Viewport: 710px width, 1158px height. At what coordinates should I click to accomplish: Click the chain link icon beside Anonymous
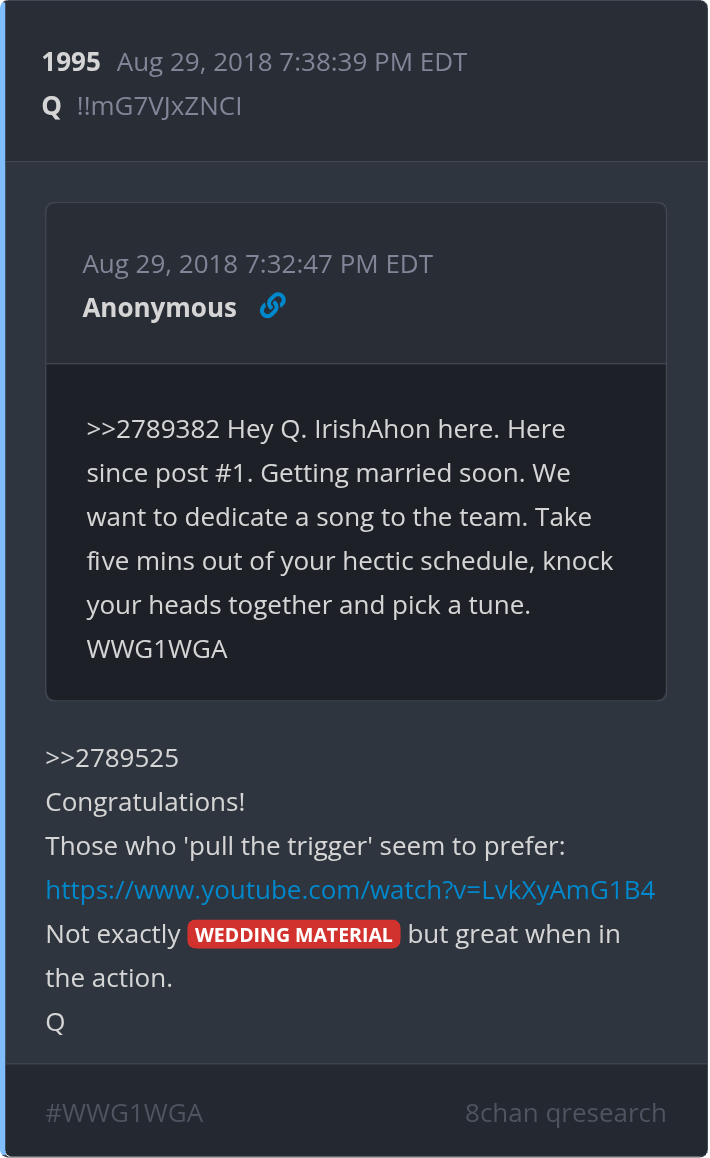click(273, 306)
